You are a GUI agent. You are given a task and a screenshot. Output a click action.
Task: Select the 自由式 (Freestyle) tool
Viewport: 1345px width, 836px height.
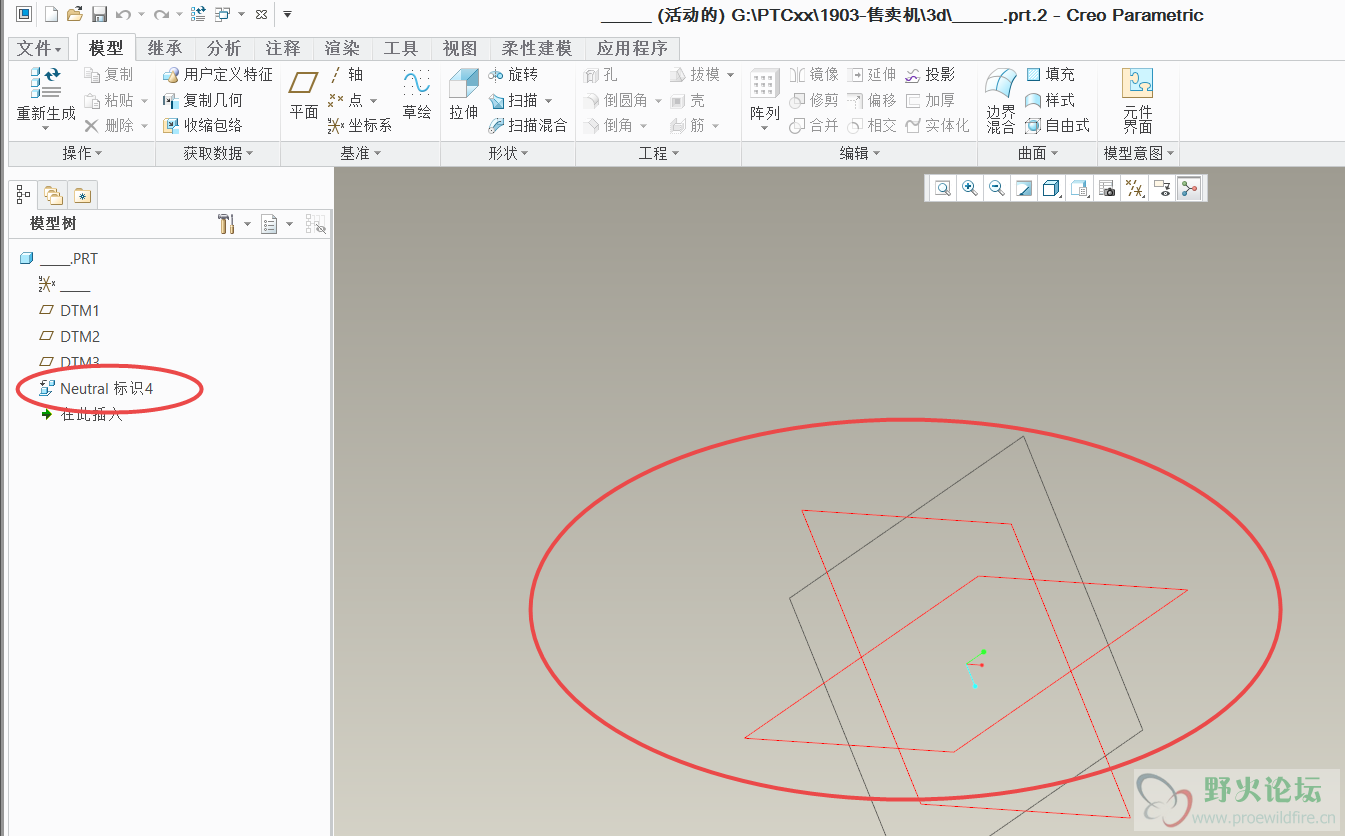click(1058, 126)
